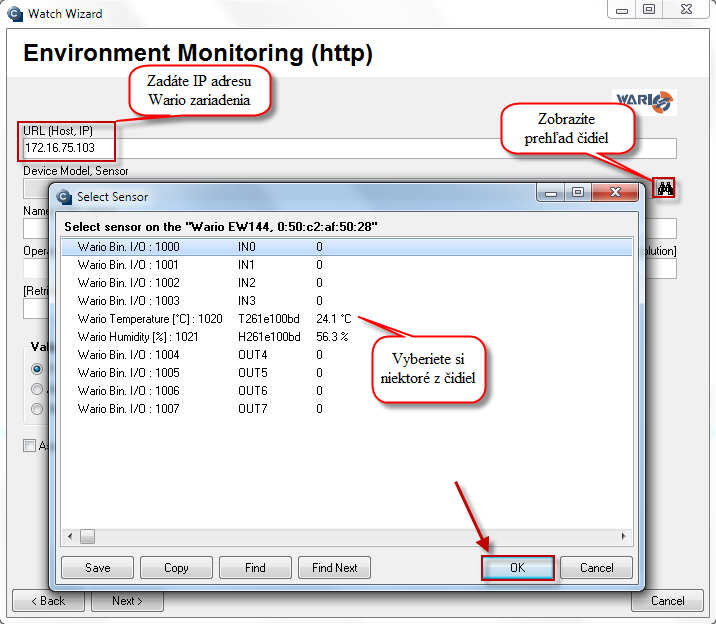Select row Wario Bin. I/O : 1003 IN3
716x624 pixels.
pos(347,301)
